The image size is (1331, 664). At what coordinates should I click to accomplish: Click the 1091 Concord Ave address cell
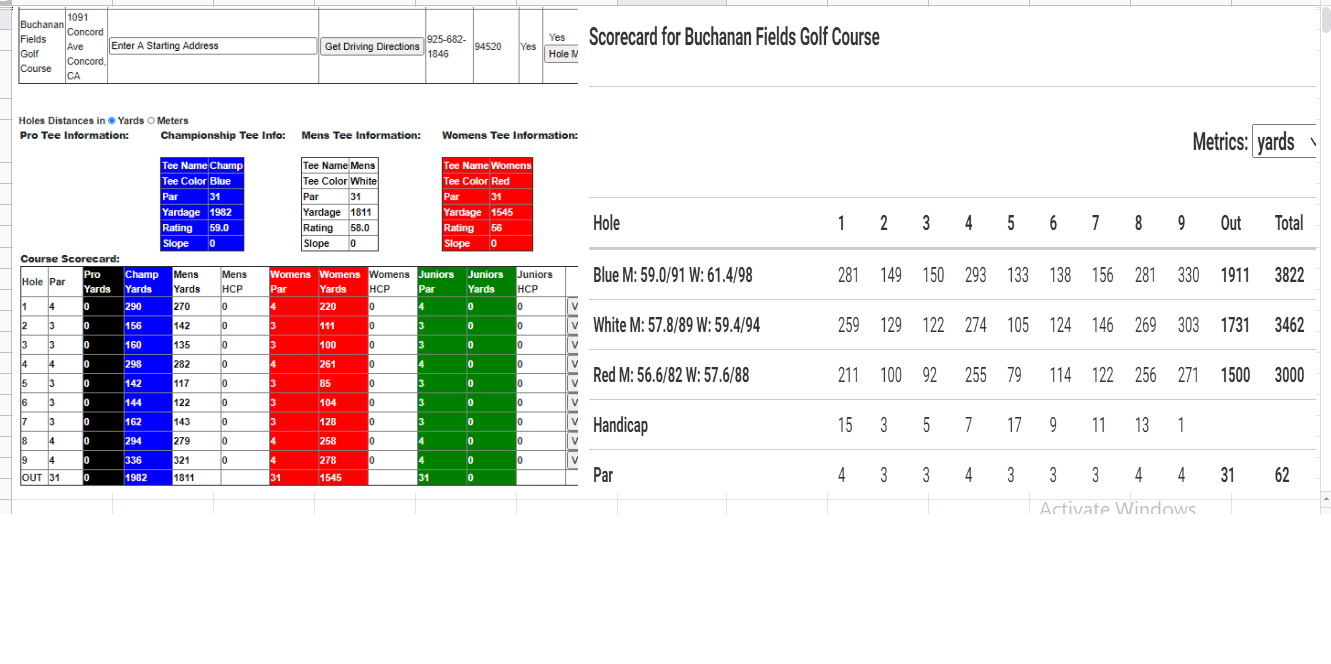tap(85, 46)
